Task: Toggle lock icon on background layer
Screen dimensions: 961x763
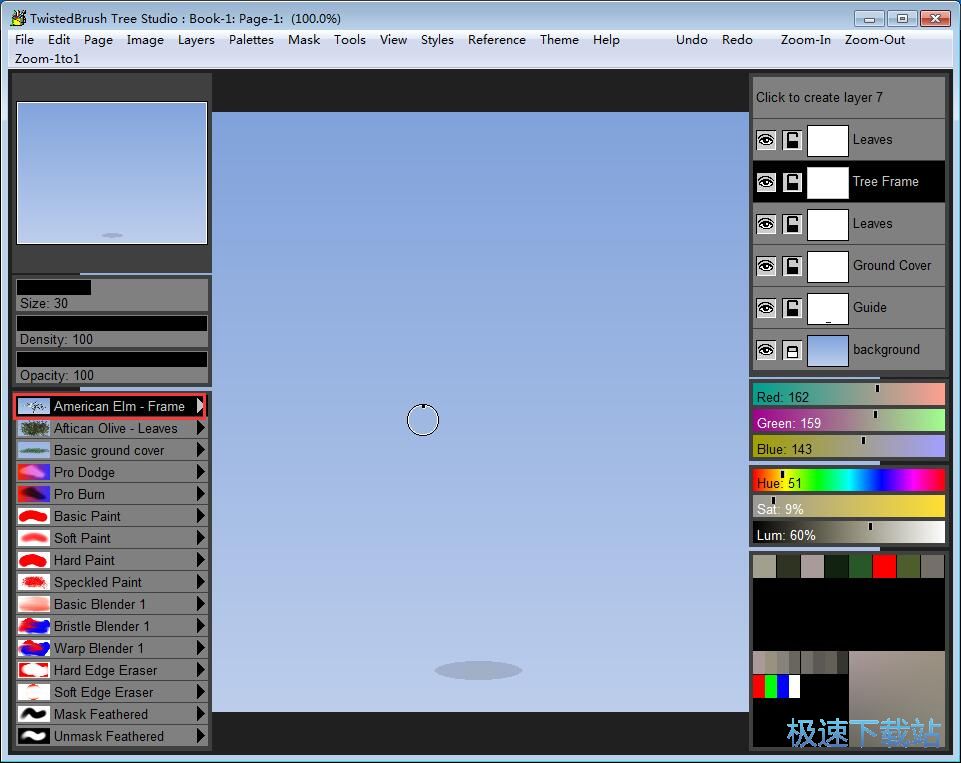Action: point(792,351)
